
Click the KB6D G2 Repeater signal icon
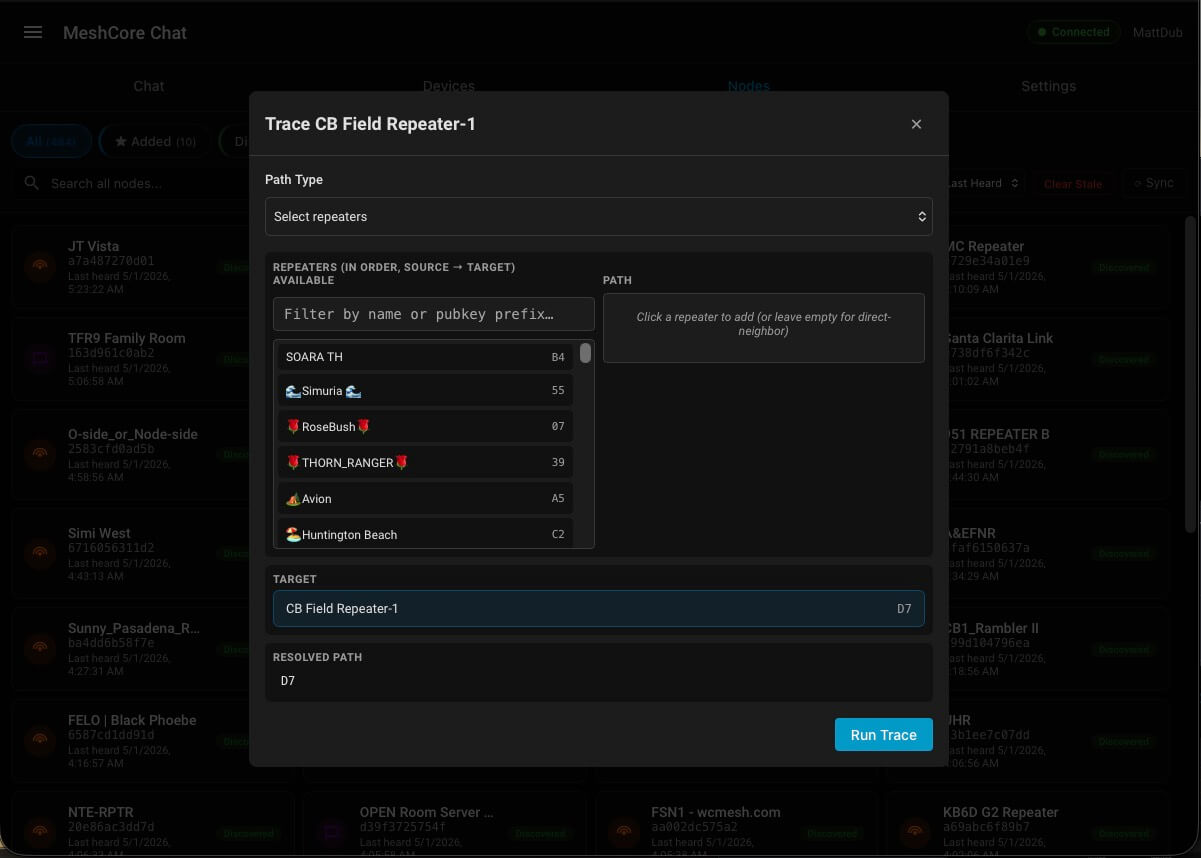(914, 832)
